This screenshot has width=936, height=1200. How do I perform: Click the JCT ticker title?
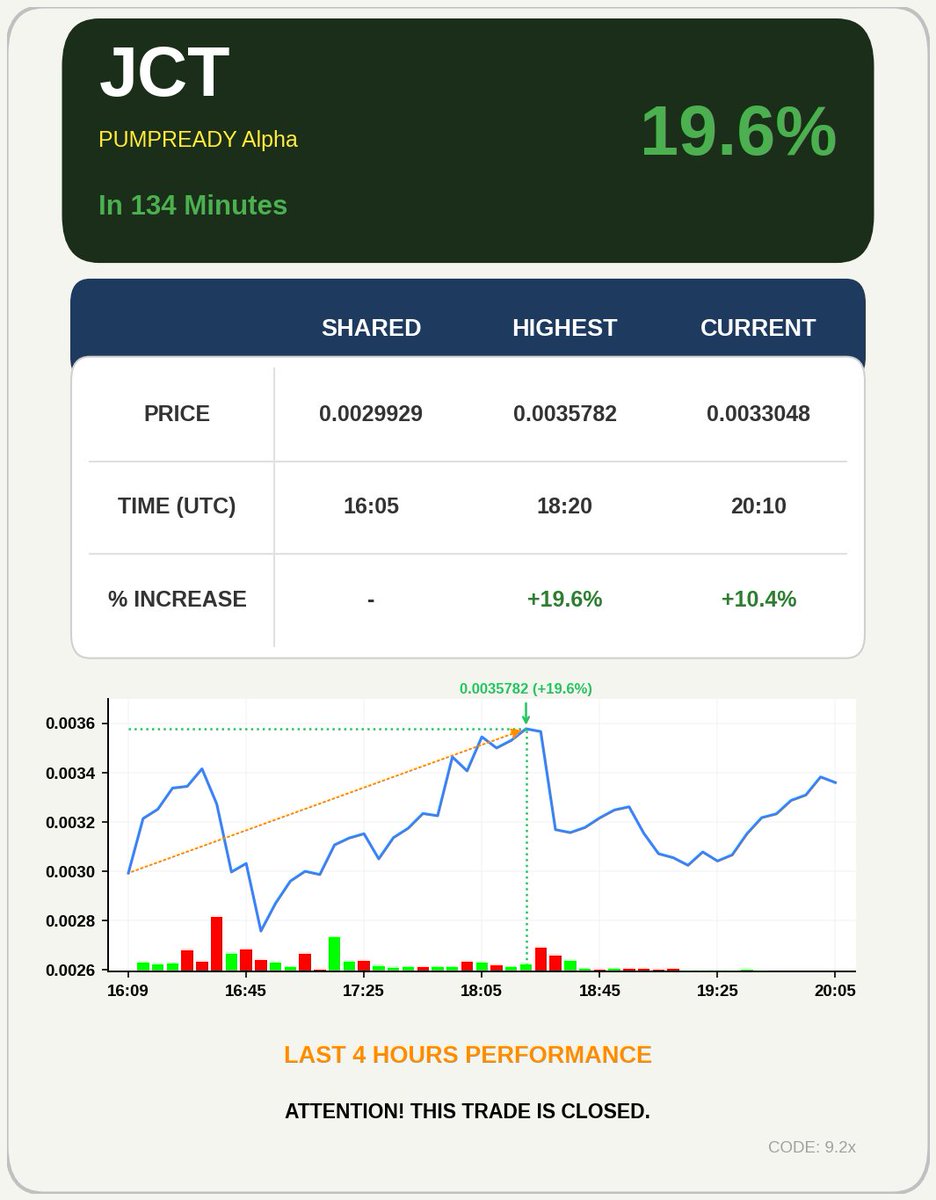point(165,73)
